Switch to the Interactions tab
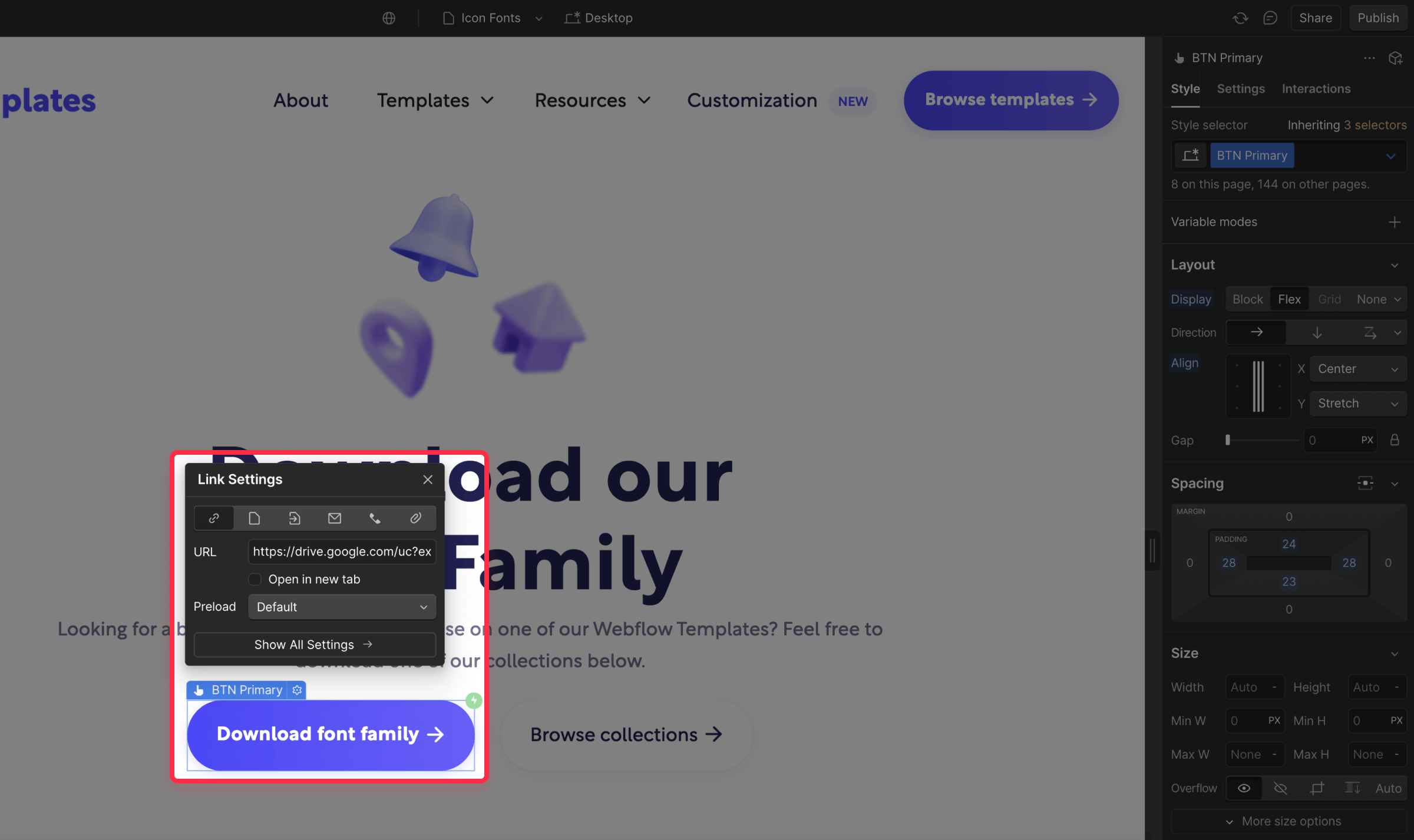 [x=1316, y=89]
